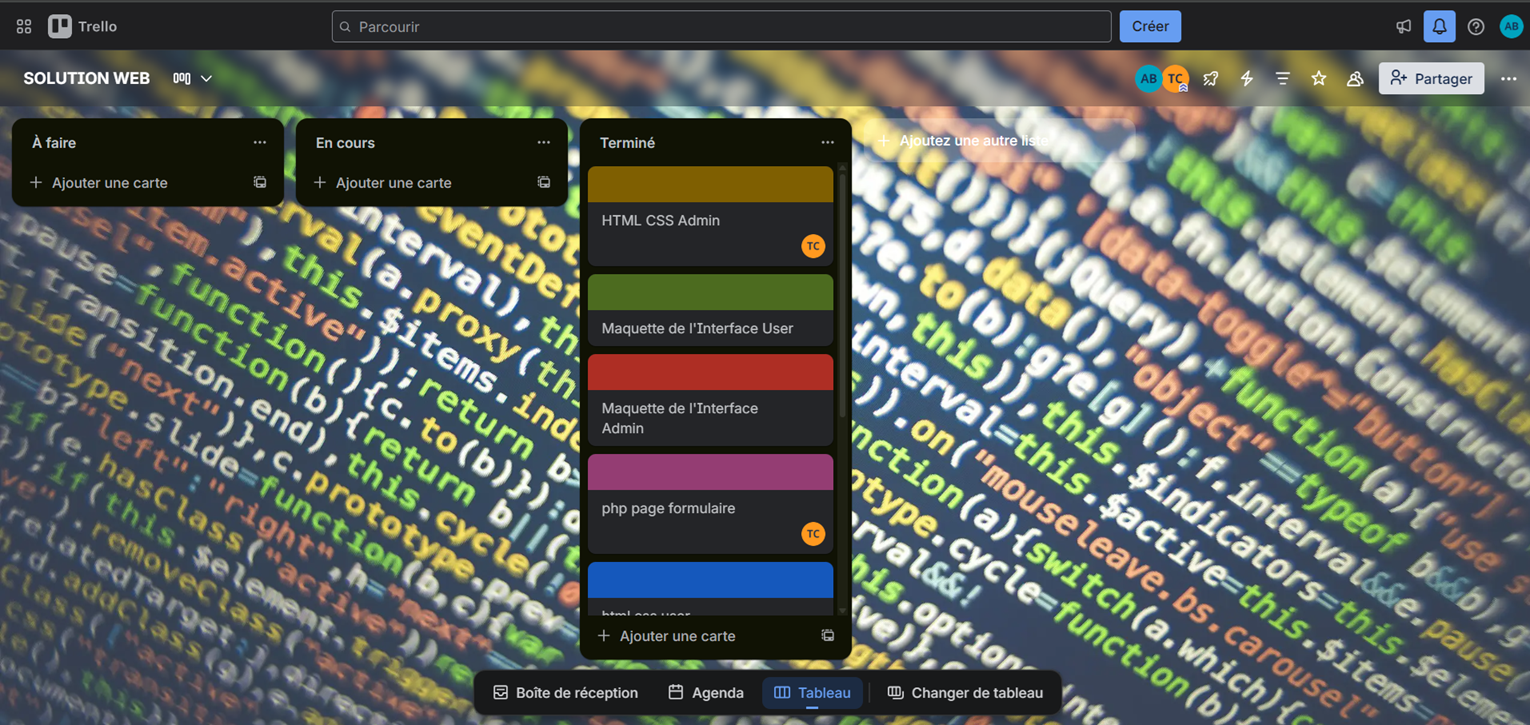Open the Maquette de l'Interface Admin card
The width and height of the screenshot is (1530, 725).
[710, 400]
